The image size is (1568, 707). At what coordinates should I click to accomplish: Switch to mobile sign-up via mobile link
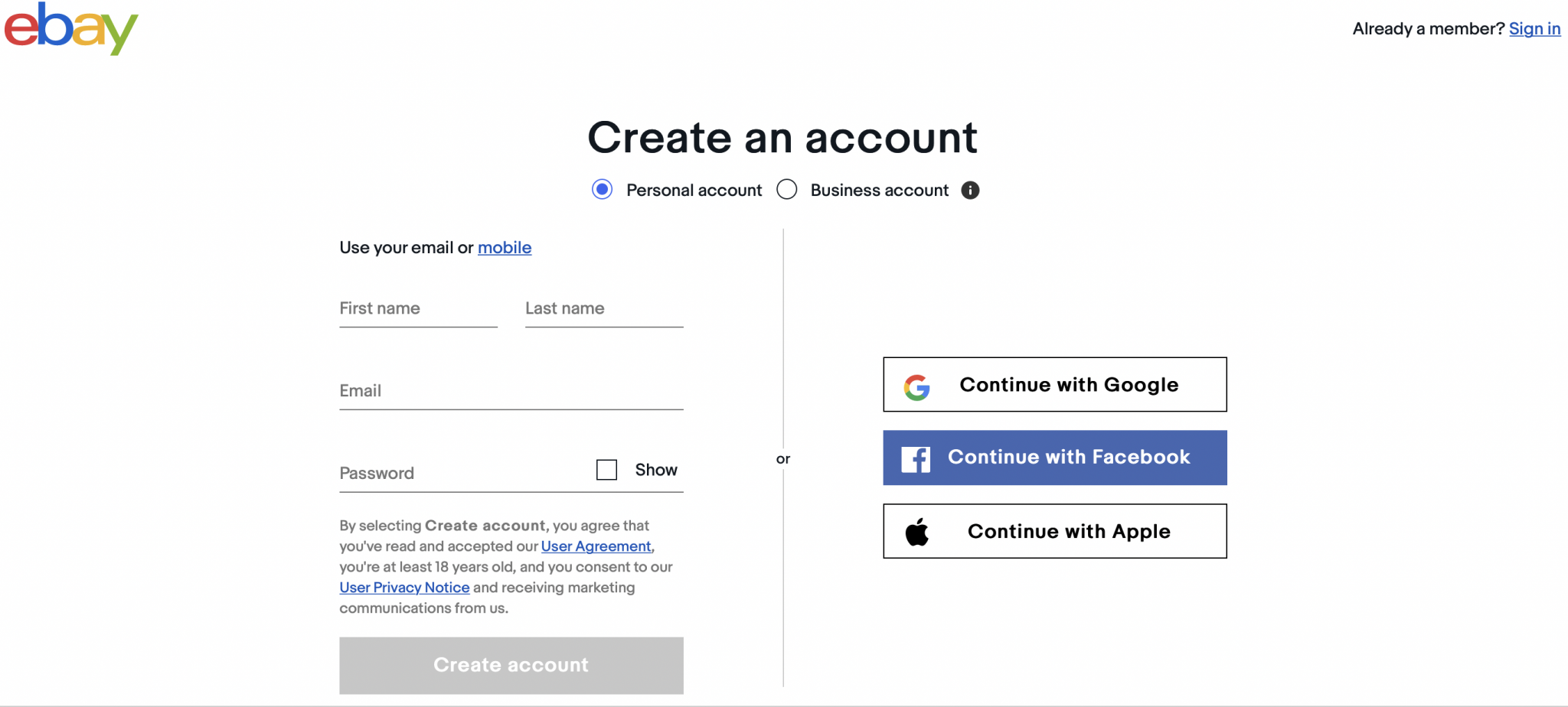point(505,248)
